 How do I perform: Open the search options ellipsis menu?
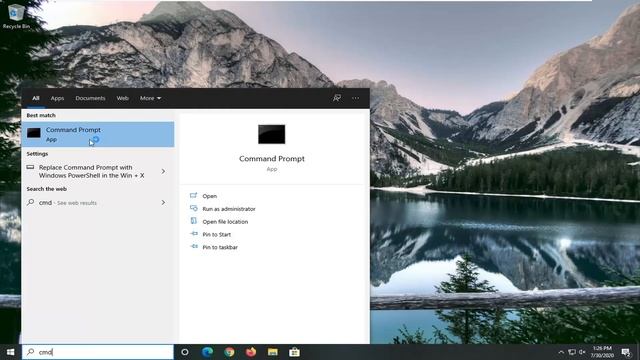[356, 98]
